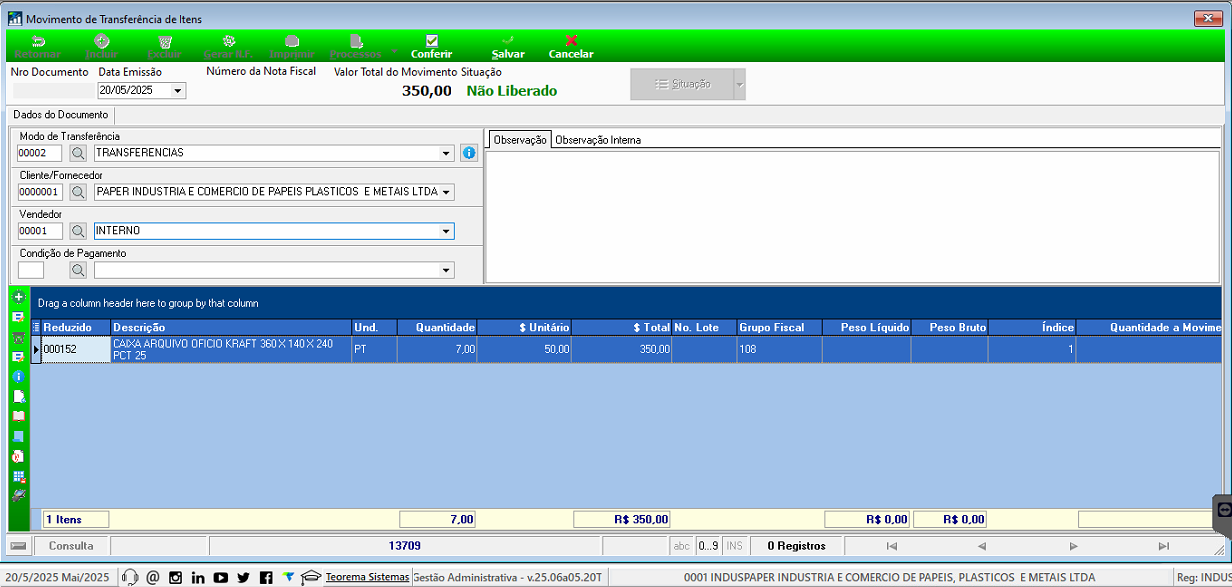Image resolution: width=1232 pixels, height=587 pixels.
Task: Sort by the $ Unitário column header
Action: 524,327
